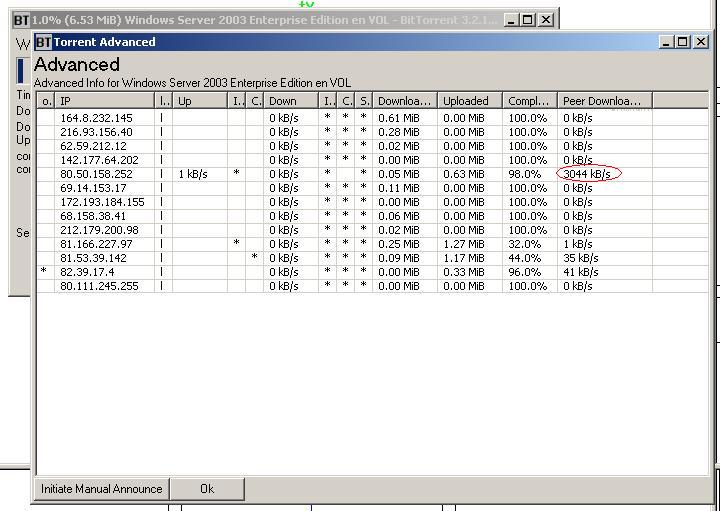Click the Ok button
This screenshot has width=720, height=511.
point(207,489)
